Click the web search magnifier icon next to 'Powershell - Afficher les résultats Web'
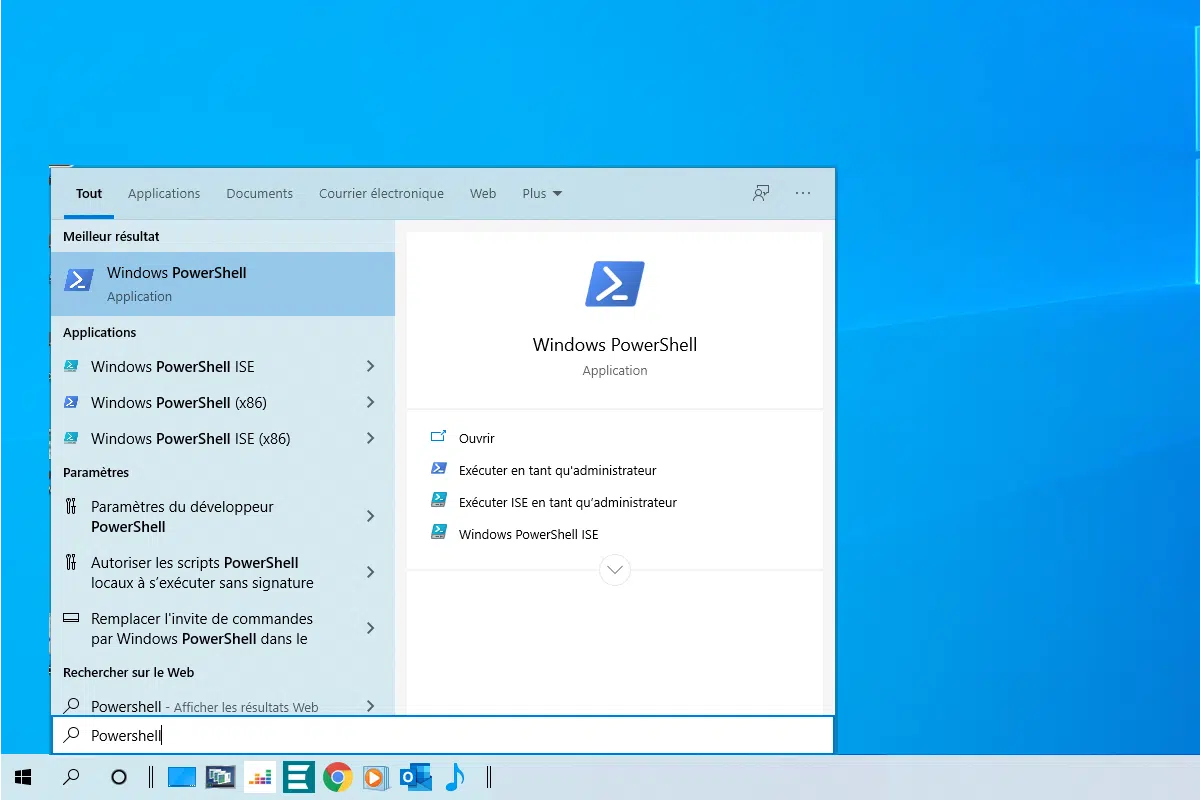 point(71,706)
